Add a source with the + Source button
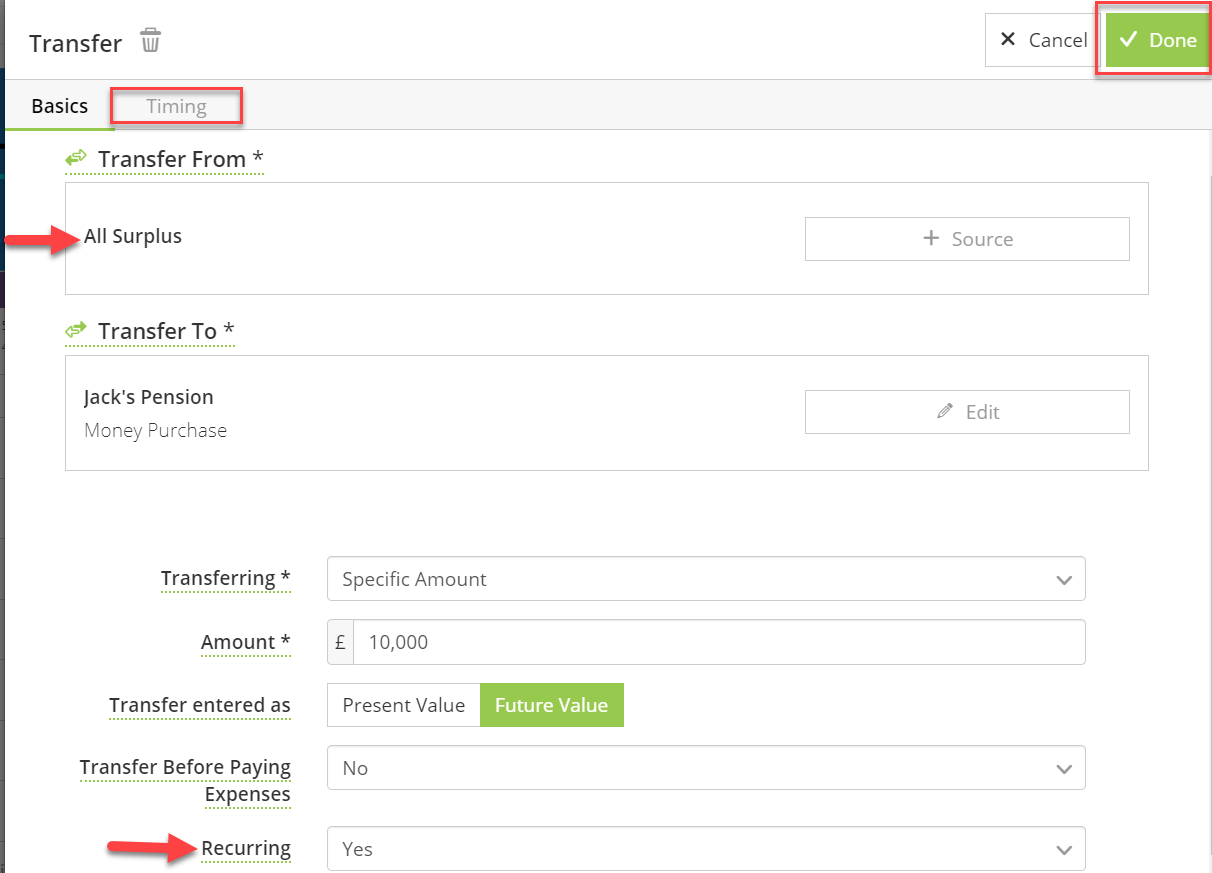The height and width of the screenshot is (873, 1212). (967, 239)
